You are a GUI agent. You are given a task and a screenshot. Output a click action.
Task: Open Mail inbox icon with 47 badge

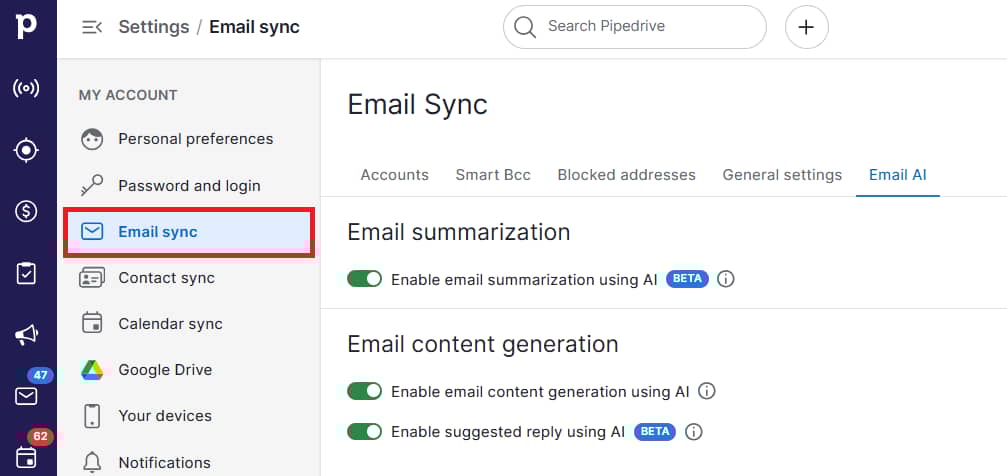pyautogui.click(x=26, y=396)
